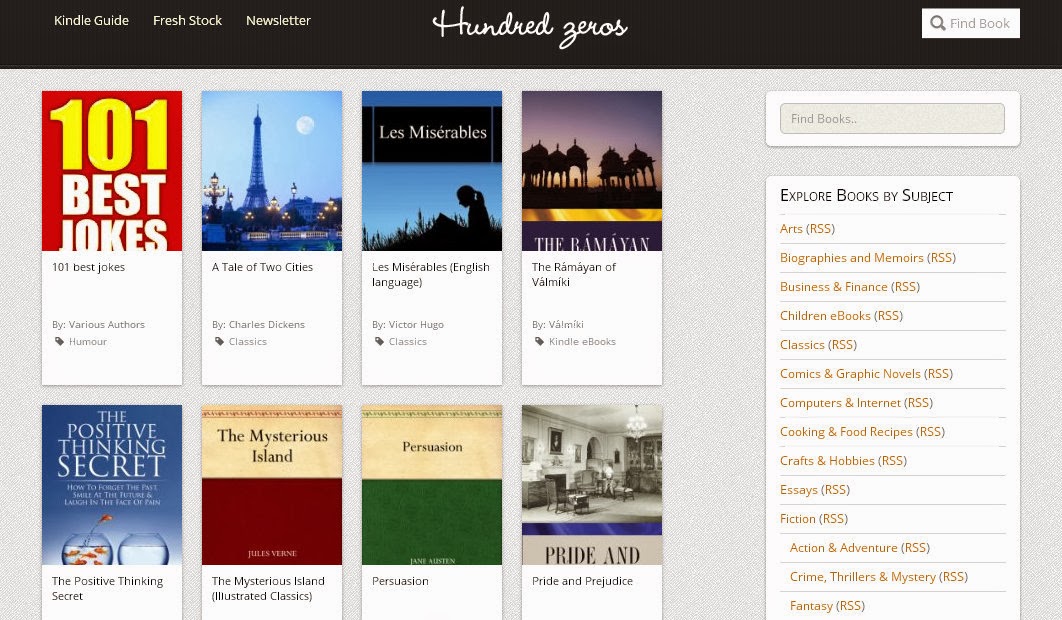Browse the Arts subject
The height and width of the screenshot is (620, 1062).
tap(790, 229)
